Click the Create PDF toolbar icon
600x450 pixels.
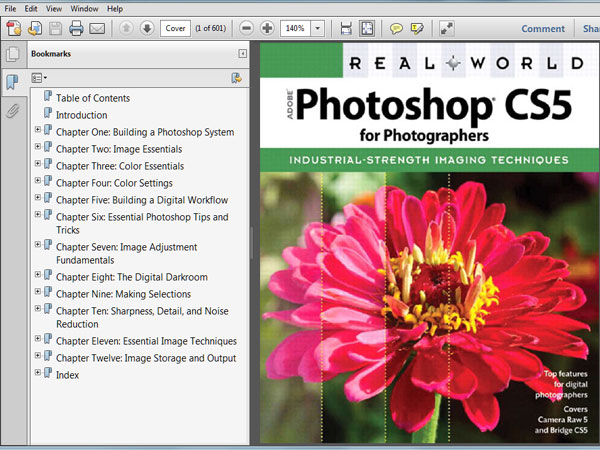(x=14, y=29)
